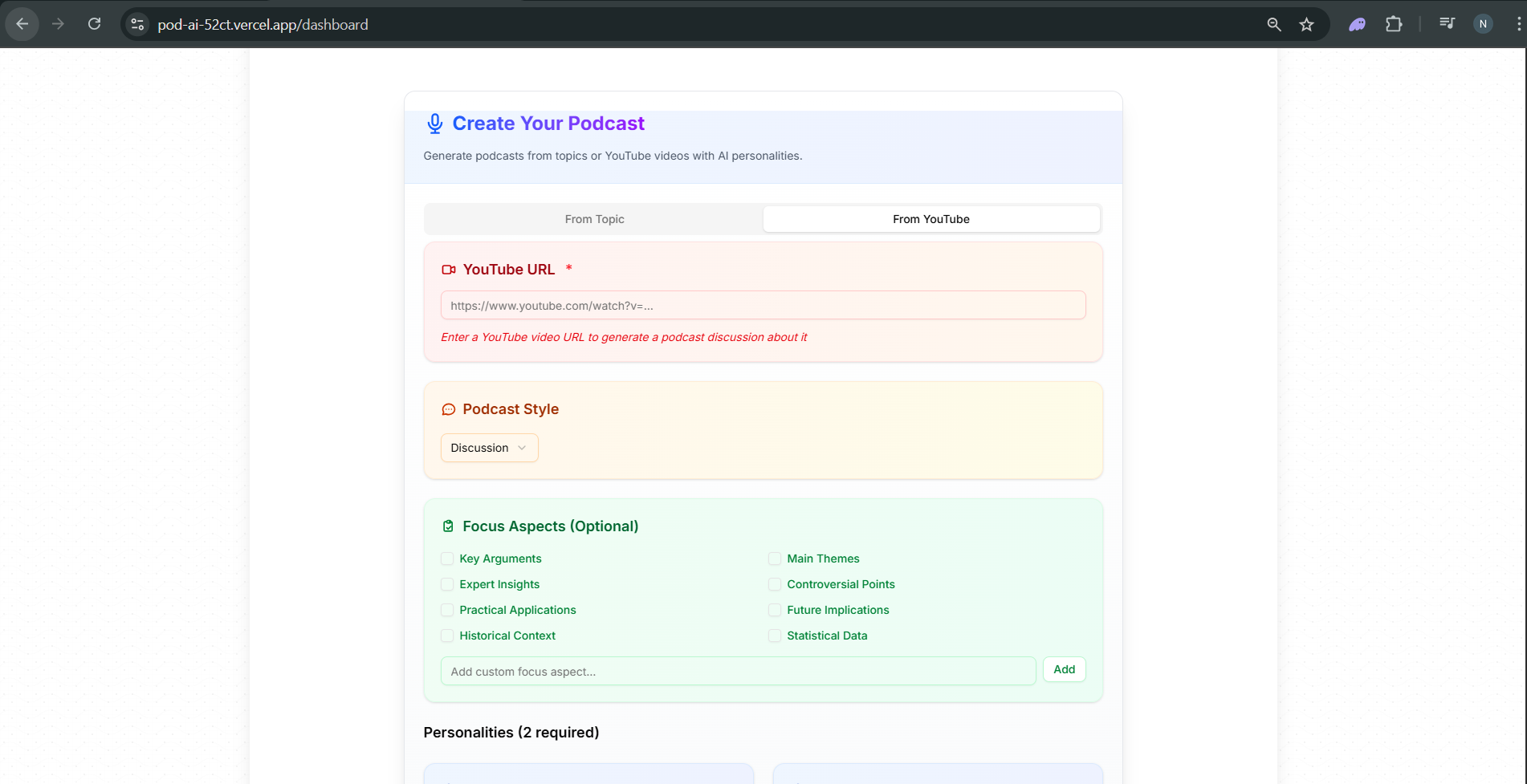Viewport: 1527px width, 784px height.
Task: Bookmark this page with the star icon
Action: click(1307, 25)
